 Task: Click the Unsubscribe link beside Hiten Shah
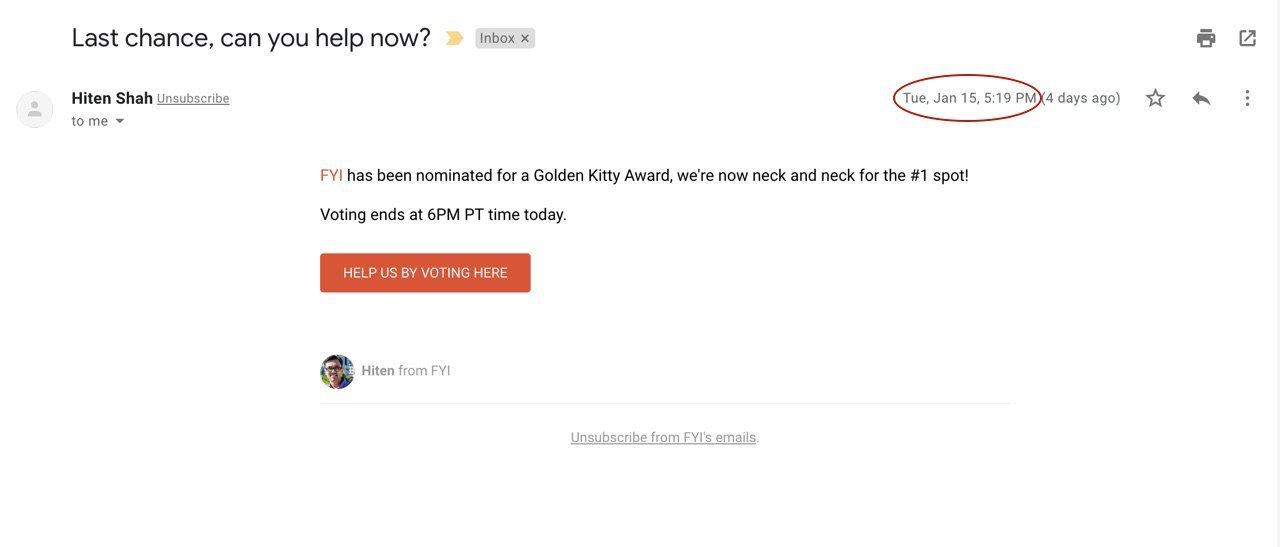tap(193, 99)
